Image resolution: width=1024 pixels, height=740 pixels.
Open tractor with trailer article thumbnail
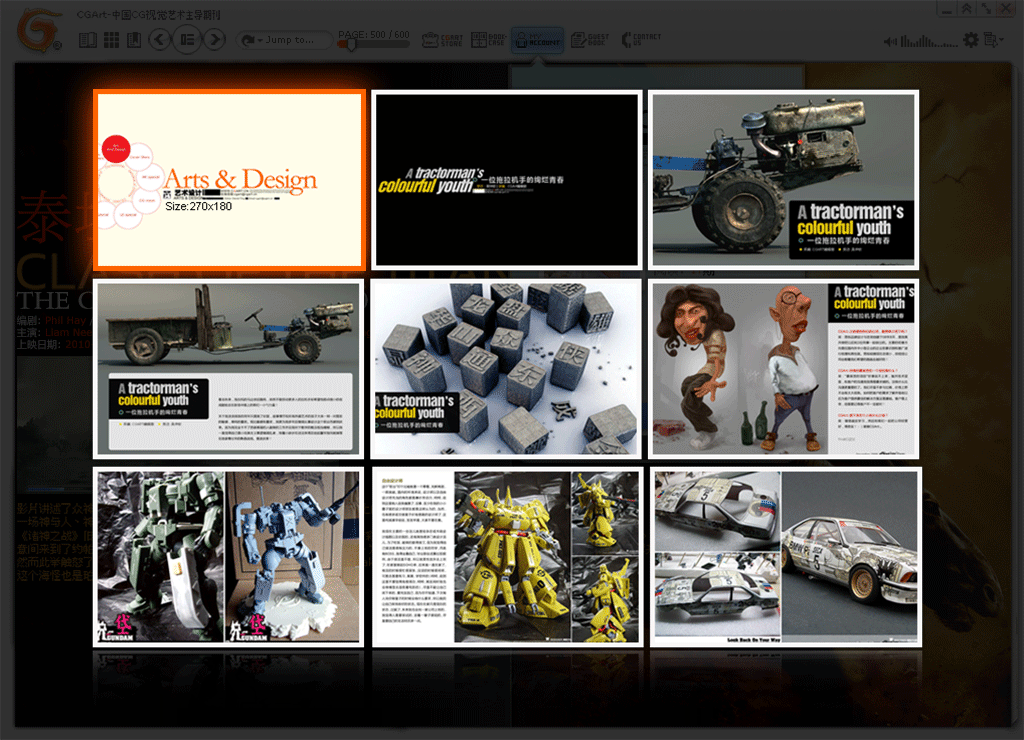(x=229, y=369)
